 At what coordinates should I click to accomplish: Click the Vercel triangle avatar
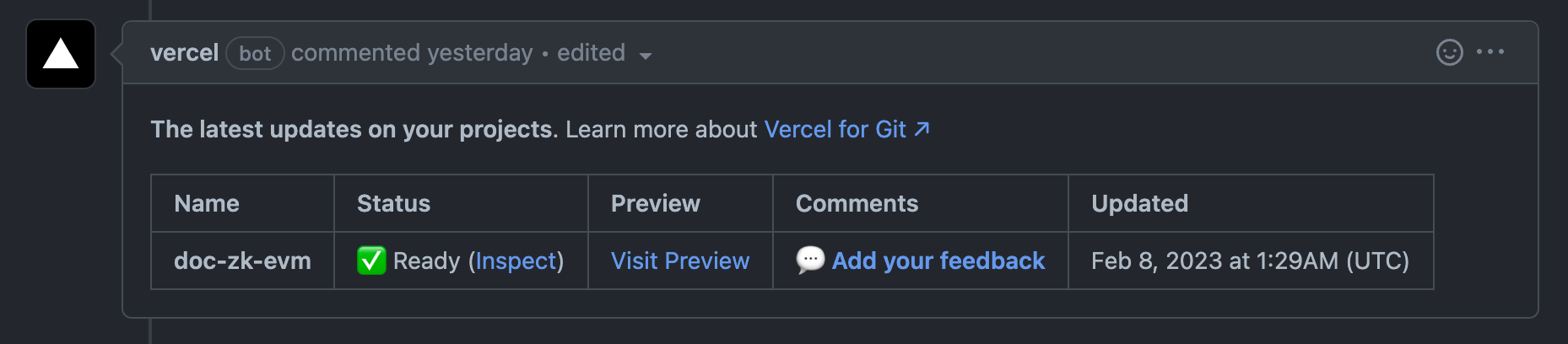[x=61, y=55]
